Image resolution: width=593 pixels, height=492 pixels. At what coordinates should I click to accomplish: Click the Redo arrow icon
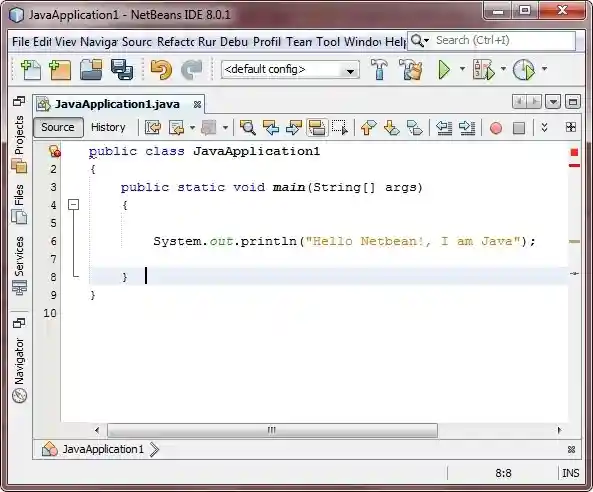(192, 70)
